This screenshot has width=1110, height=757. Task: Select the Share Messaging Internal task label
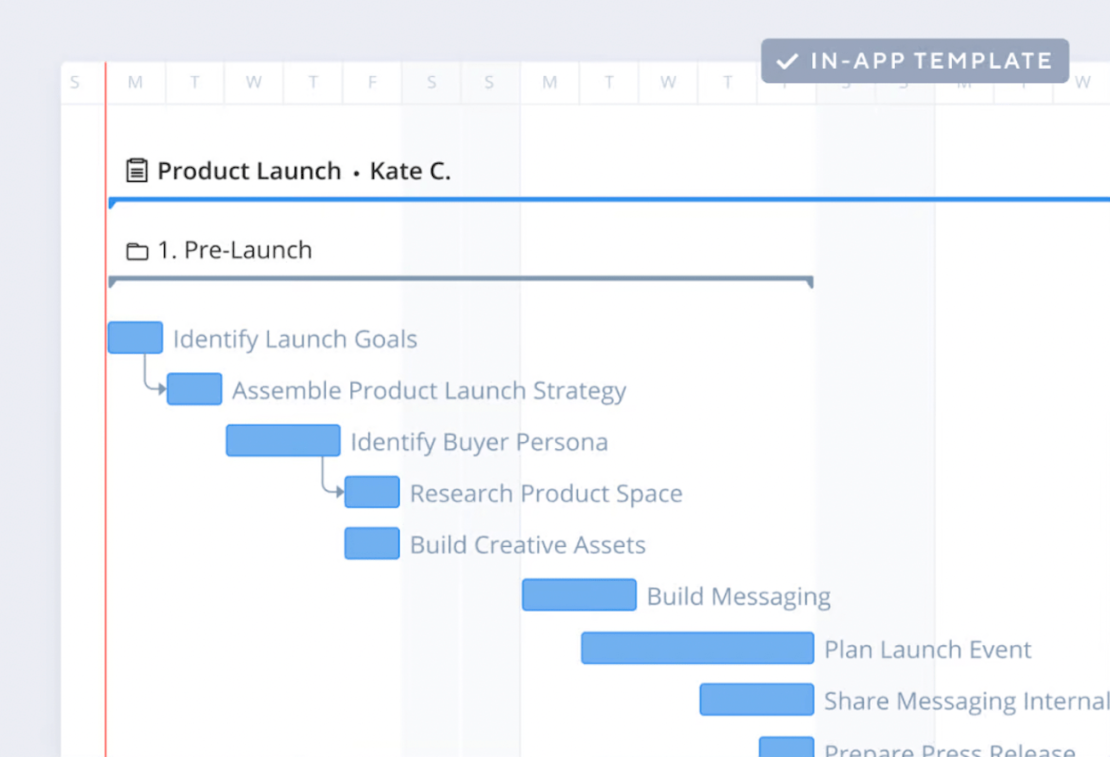click(965, 700)
